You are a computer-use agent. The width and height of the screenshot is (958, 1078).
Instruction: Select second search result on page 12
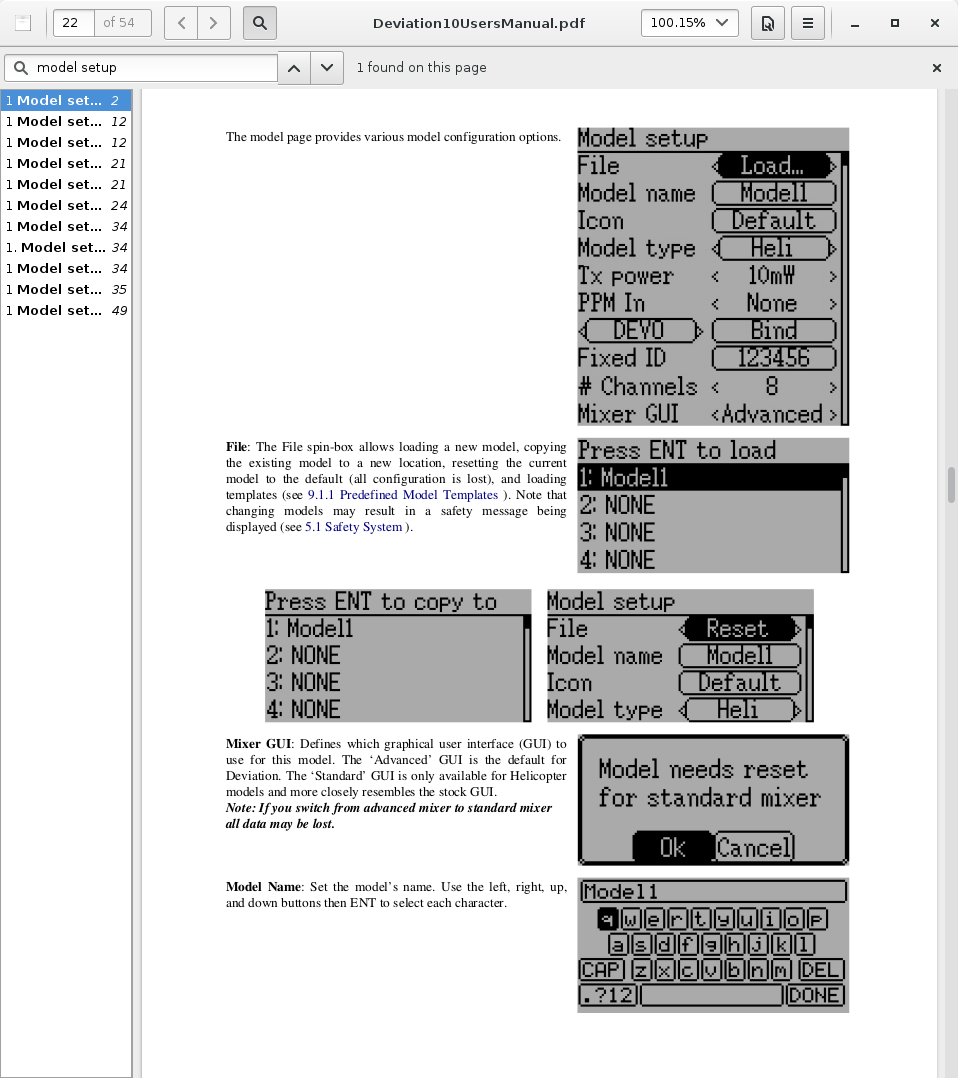coord(66,142)
